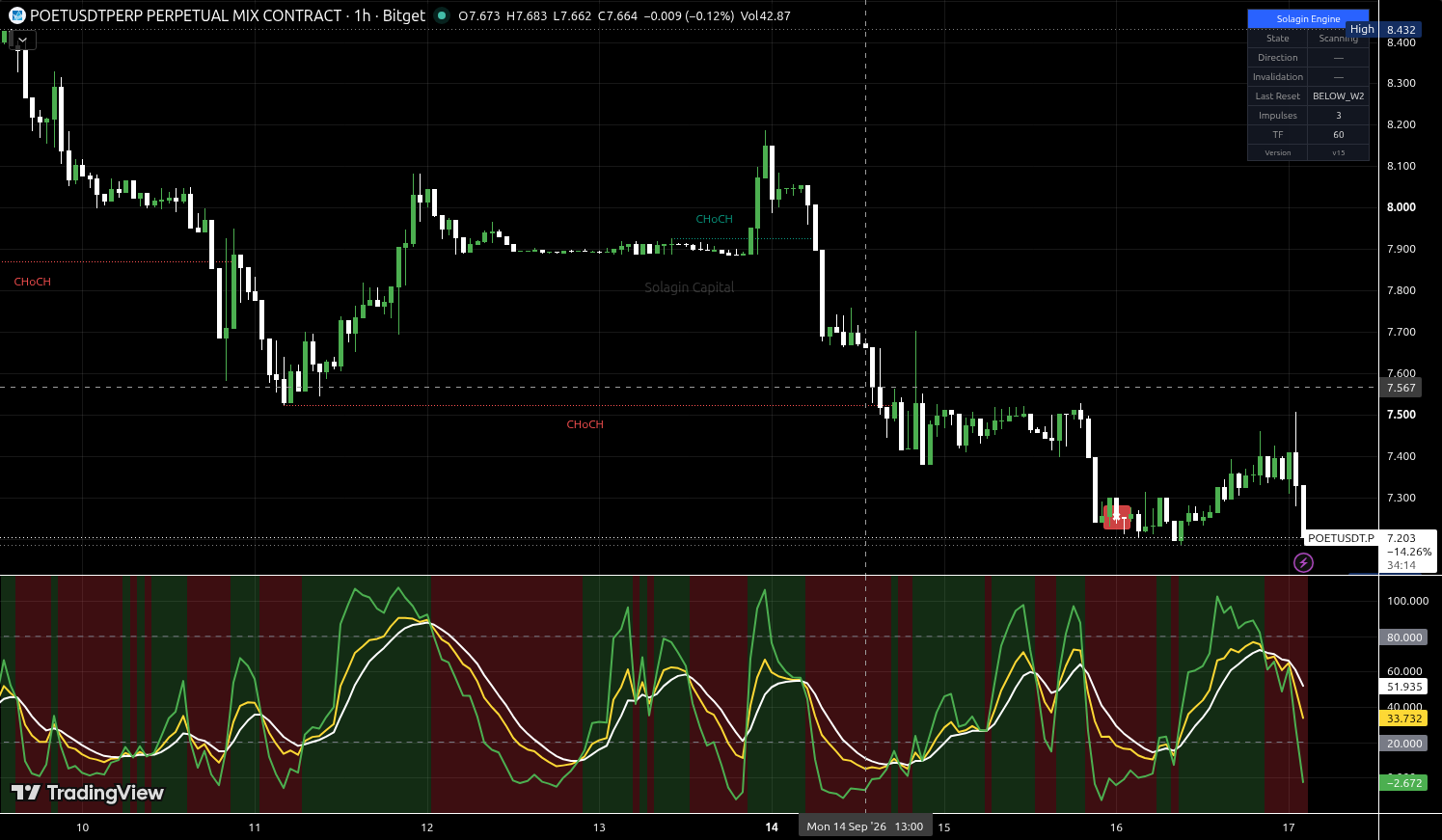1442x840 pixels.
Task: Click the Mon 14 Sep '26 13:00 time label
Action: point(865,826)
